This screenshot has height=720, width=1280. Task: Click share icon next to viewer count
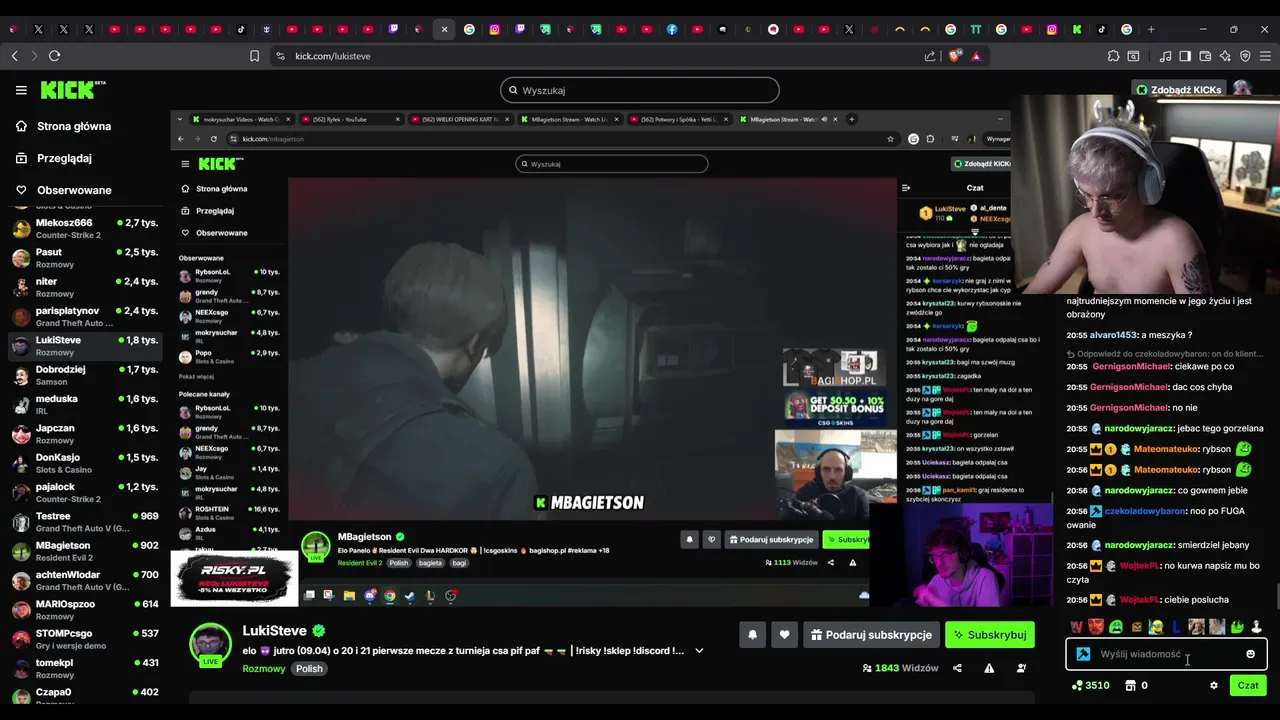pyautogui.click(x=957, y=668)
